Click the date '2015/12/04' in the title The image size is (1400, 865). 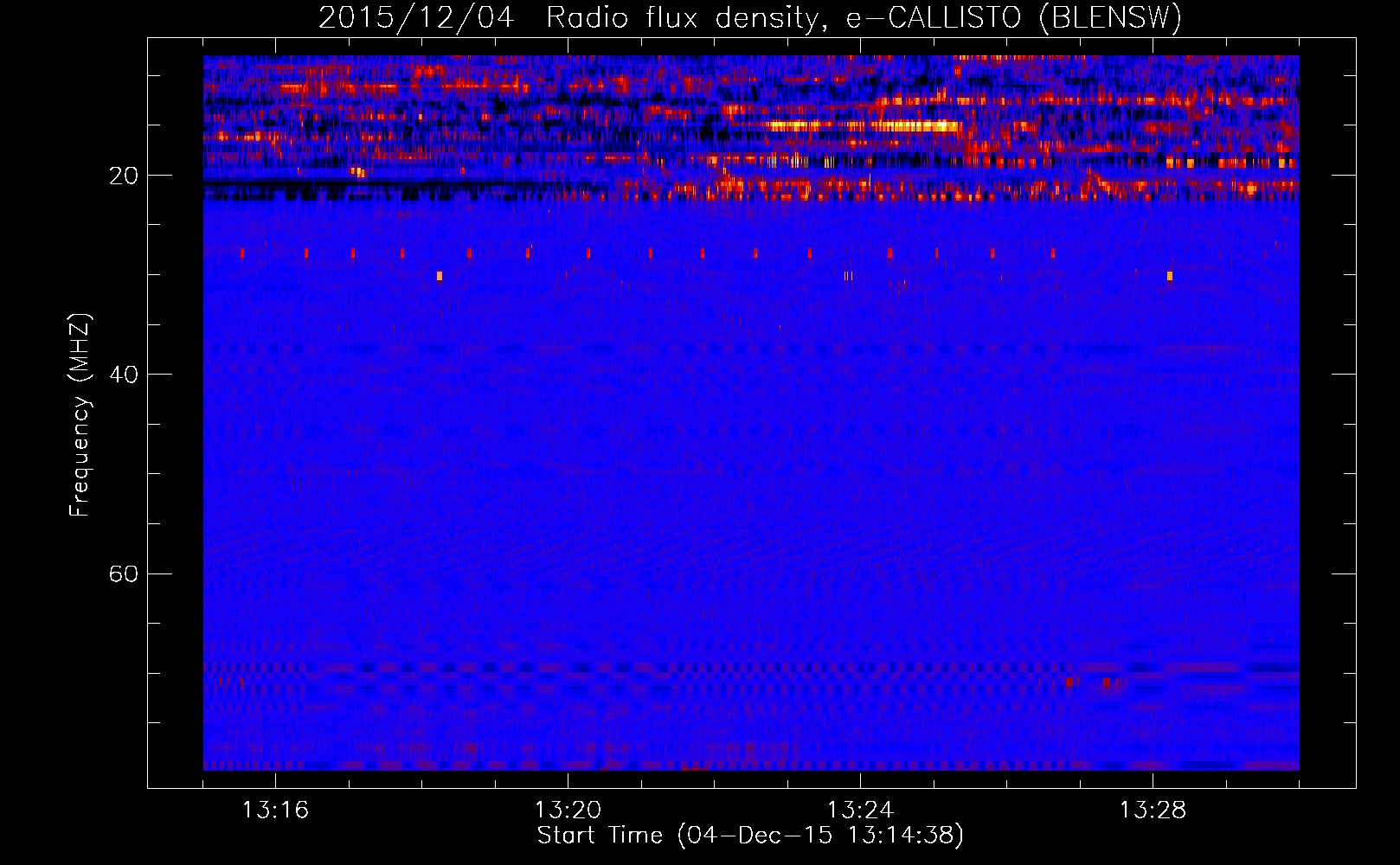point(416,17)
